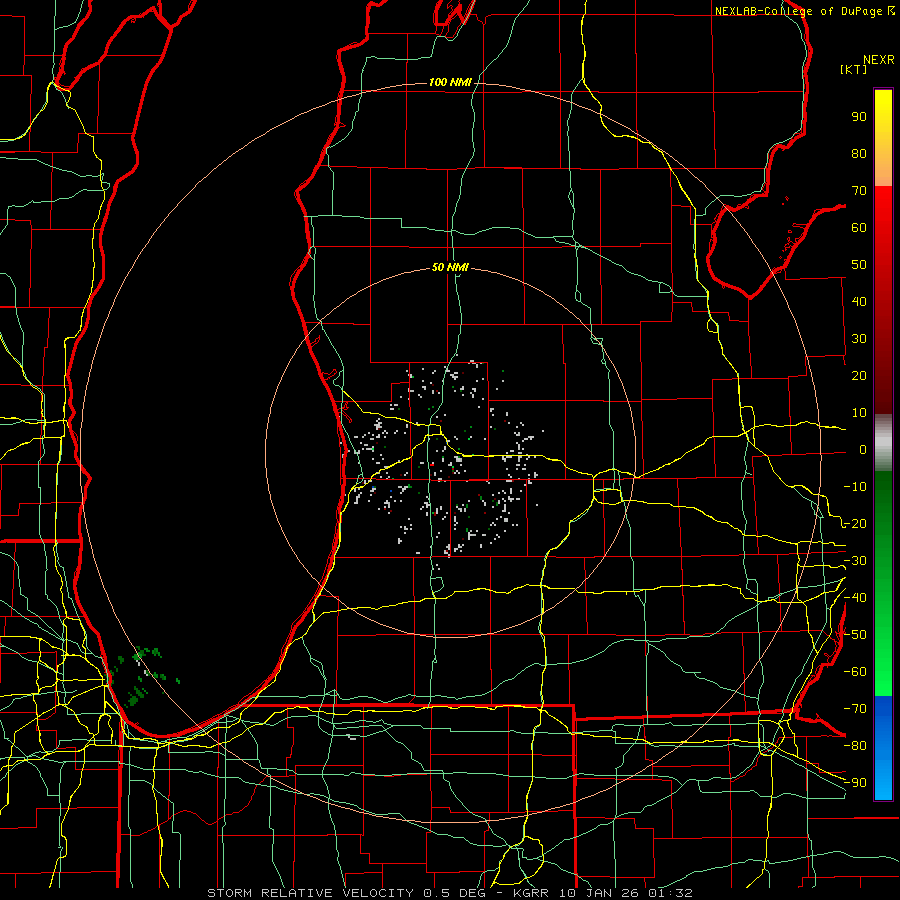Select the -50 value on velocity scale
The width and height of the screenshot is (900, 900).
(x=855, y=635)
